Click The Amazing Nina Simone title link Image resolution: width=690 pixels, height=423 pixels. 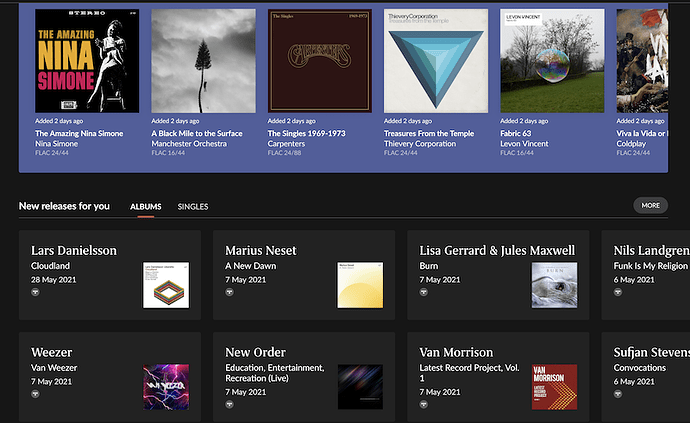(x=79, y=133)
